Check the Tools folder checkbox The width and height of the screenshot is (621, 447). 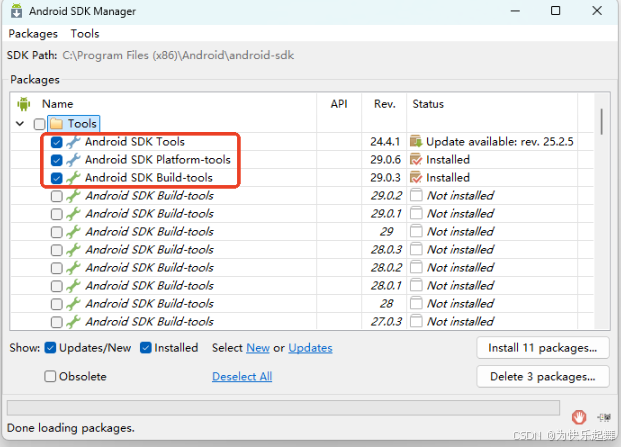pyautogui.click(x=39, y=124)
